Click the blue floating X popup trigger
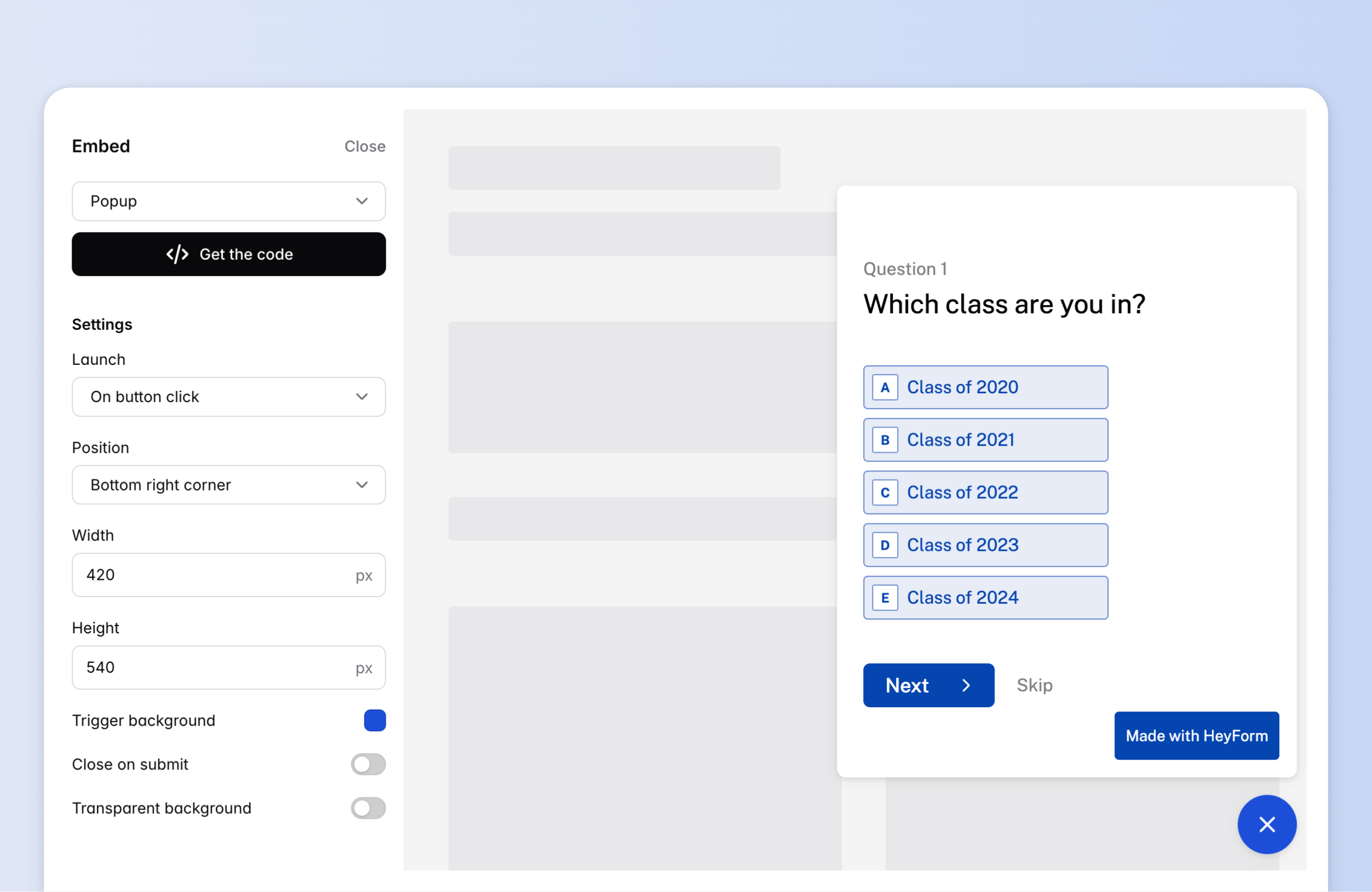This screenshot has height=892, width=1372. pos(1266,824)
